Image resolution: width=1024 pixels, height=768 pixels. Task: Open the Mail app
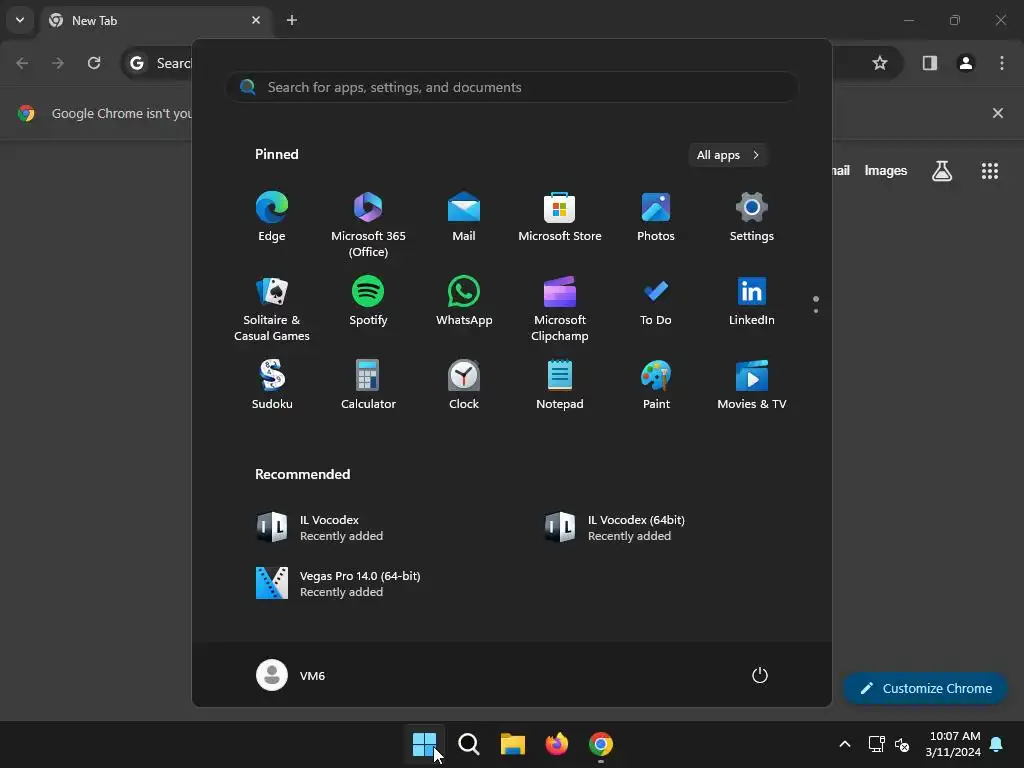(464, 217)
